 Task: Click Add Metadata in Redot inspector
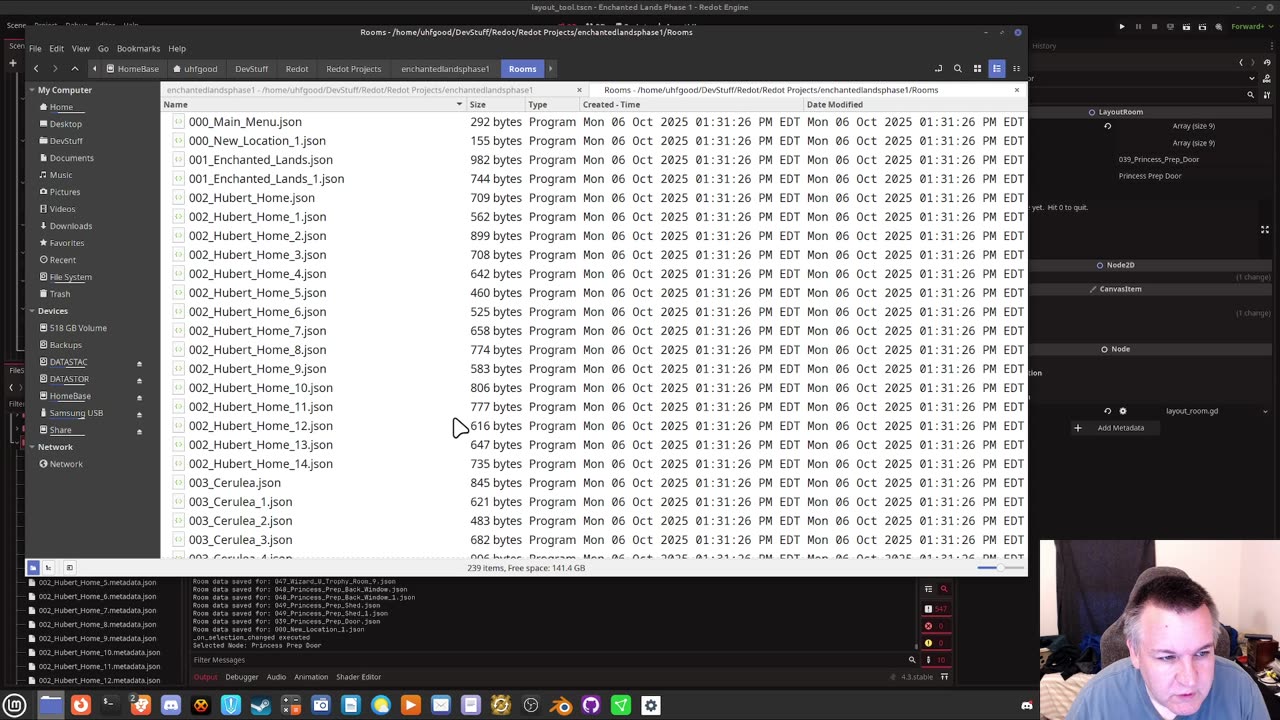point(1113,428)
